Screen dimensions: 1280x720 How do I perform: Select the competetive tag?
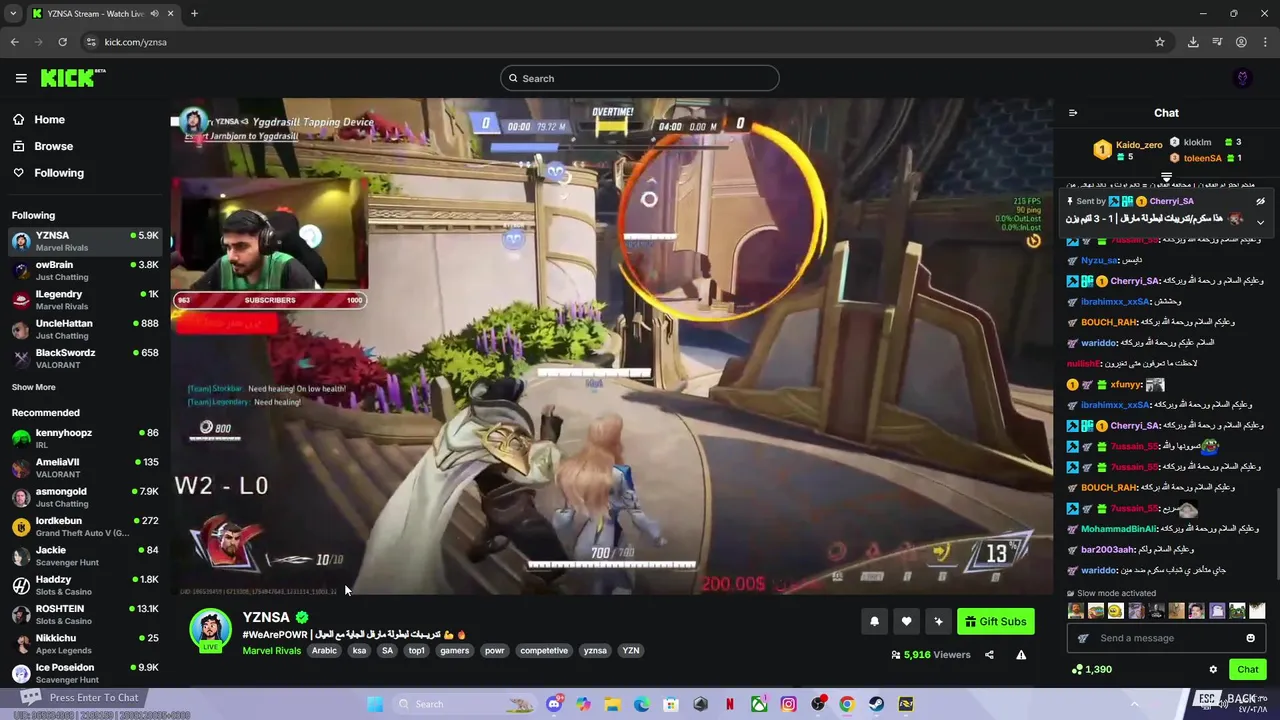pos(544,651)
